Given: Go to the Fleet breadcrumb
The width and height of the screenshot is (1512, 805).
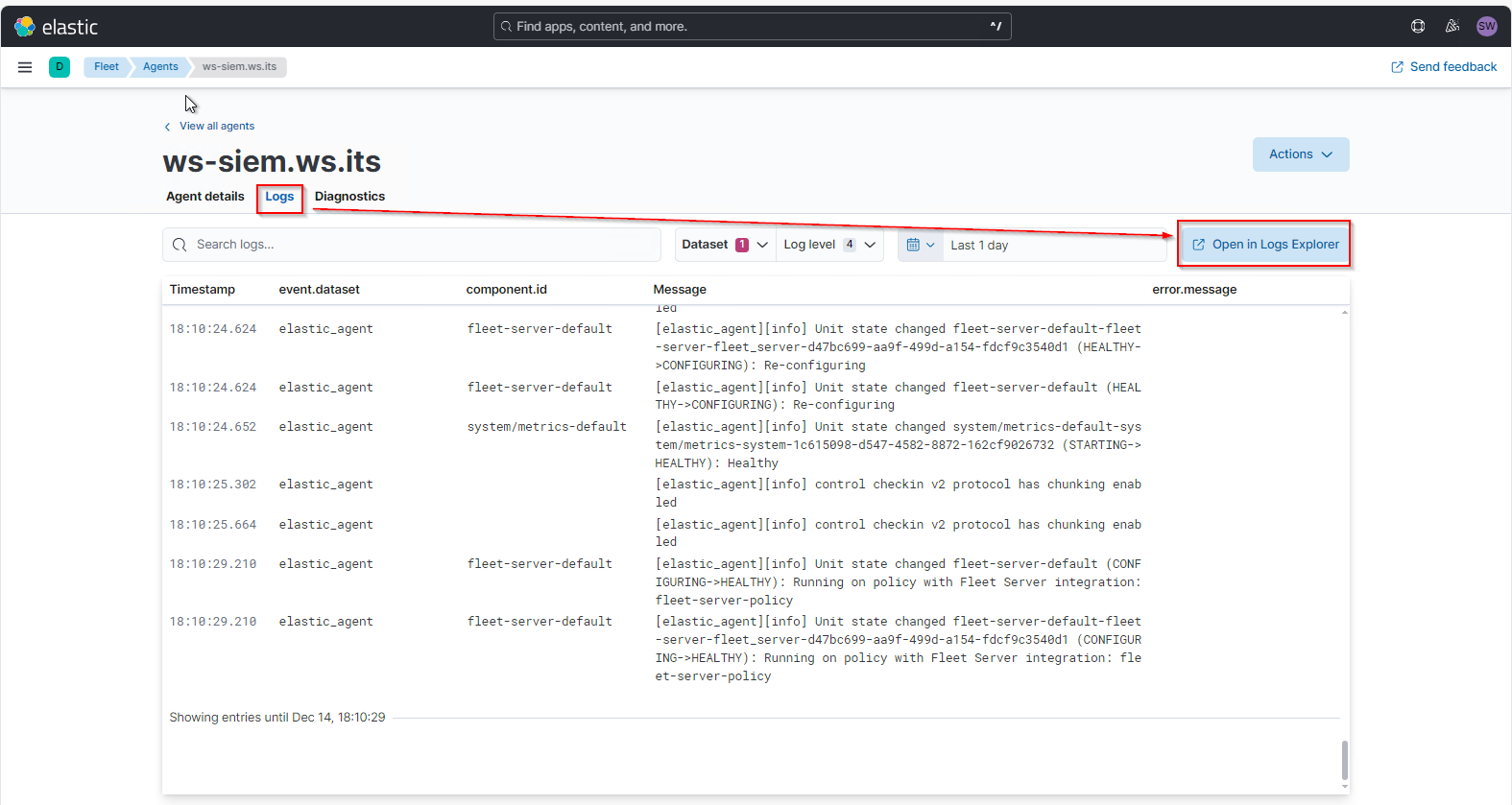Looking at the screenshot, I should pyautogui.click(x=107, y=67).
